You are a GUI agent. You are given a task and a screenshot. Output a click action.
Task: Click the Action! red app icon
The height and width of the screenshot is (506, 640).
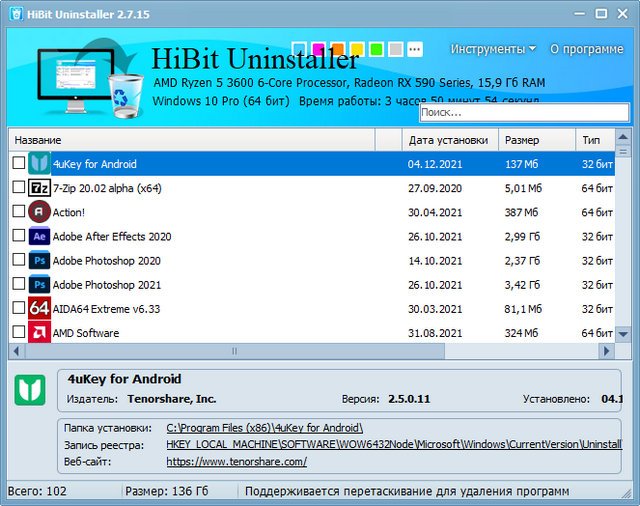[39, 211]
